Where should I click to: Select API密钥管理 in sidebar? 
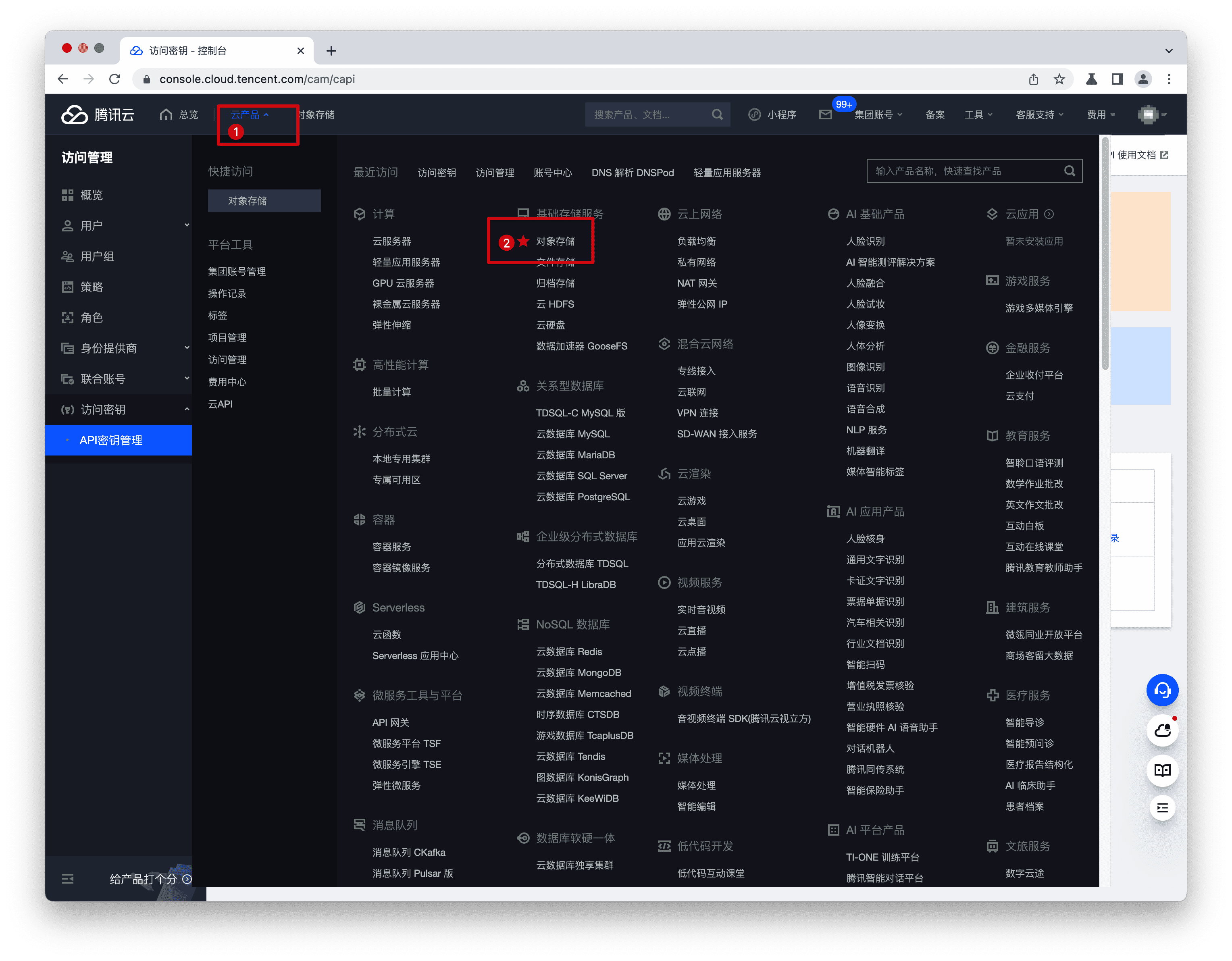[x=110, y=440]
